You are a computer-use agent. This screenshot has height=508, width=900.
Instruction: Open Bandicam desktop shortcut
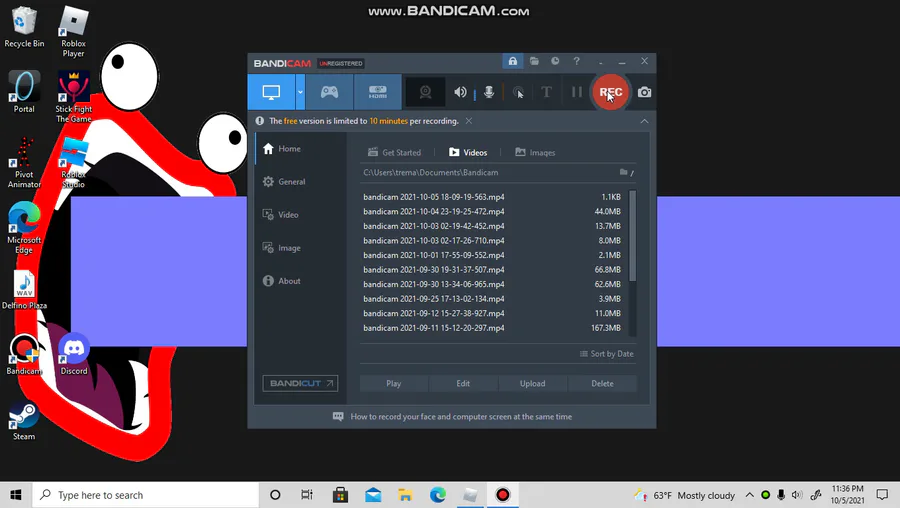tap(24, 354)
